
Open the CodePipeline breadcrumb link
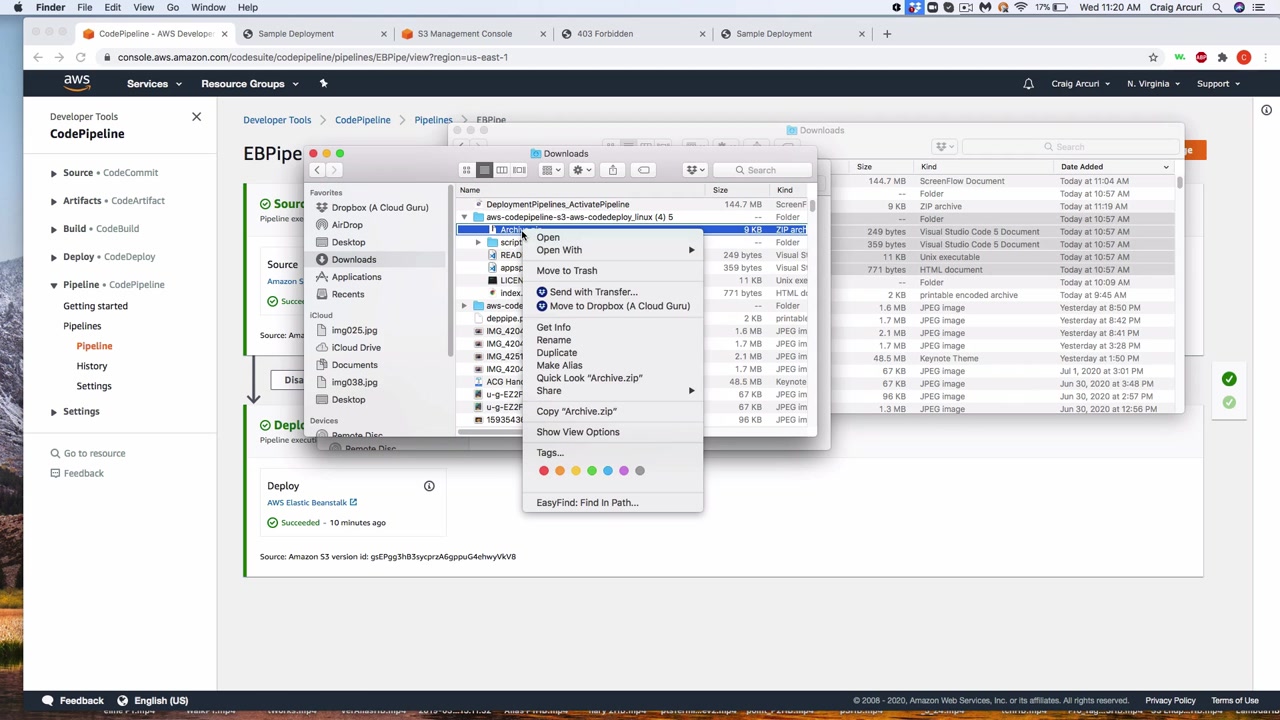(x=363, y=120)
